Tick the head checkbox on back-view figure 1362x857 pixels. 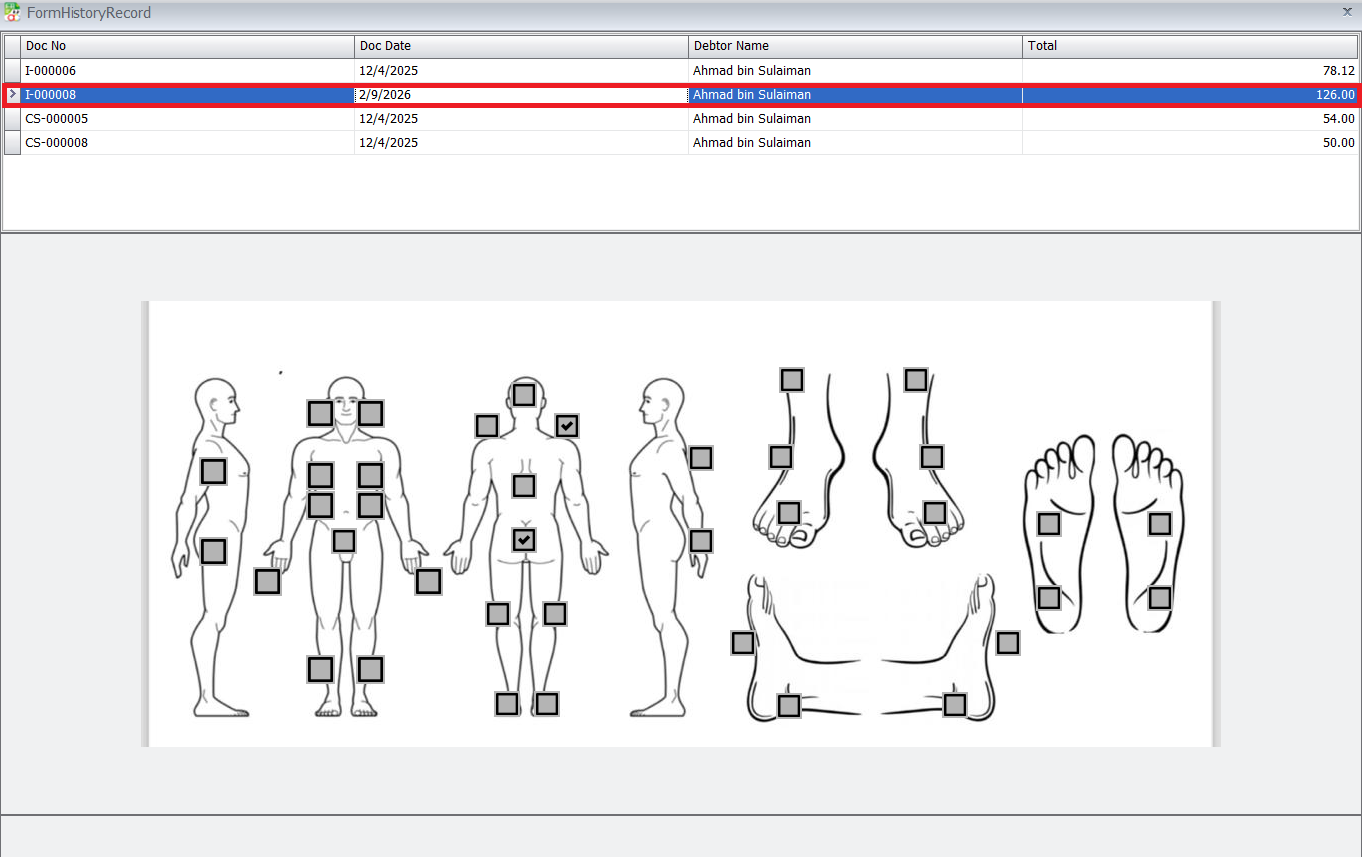[x=524, y=394]
